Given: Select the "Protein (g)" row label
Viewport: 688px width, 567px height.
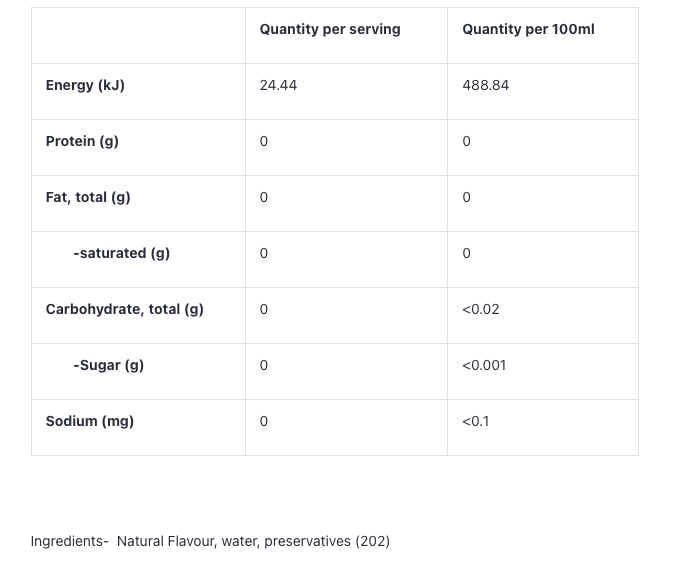Looking at the screenshot, I should click(x=82, y=141).
